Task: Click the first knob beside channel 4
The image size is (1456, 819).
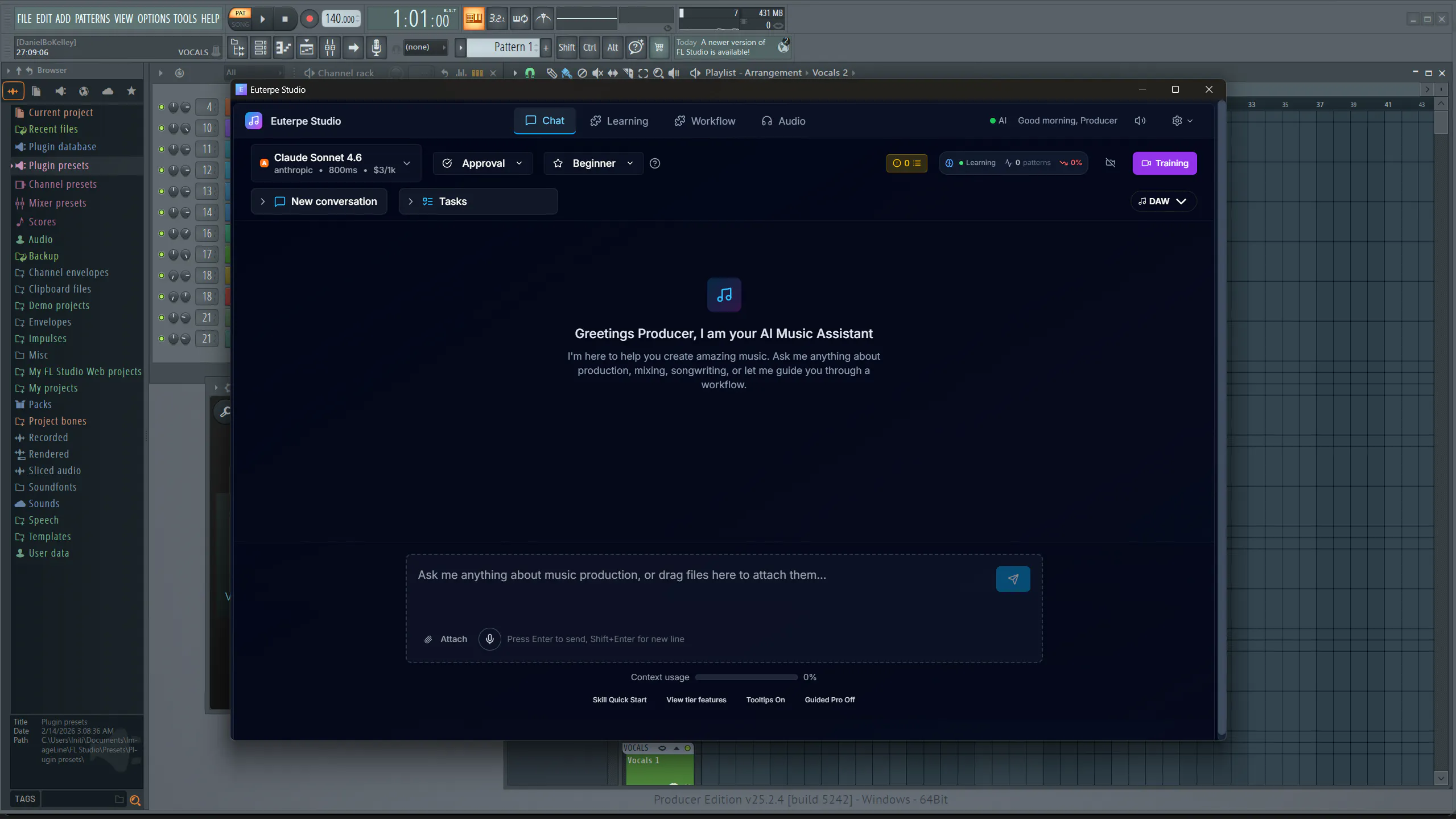Action: coord(174,107)
